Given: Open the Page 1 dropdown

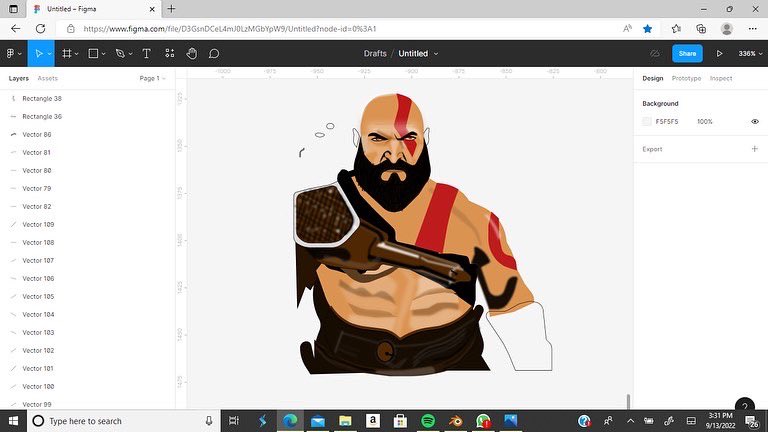Looking at the screenshot, I should click(152, 78).
